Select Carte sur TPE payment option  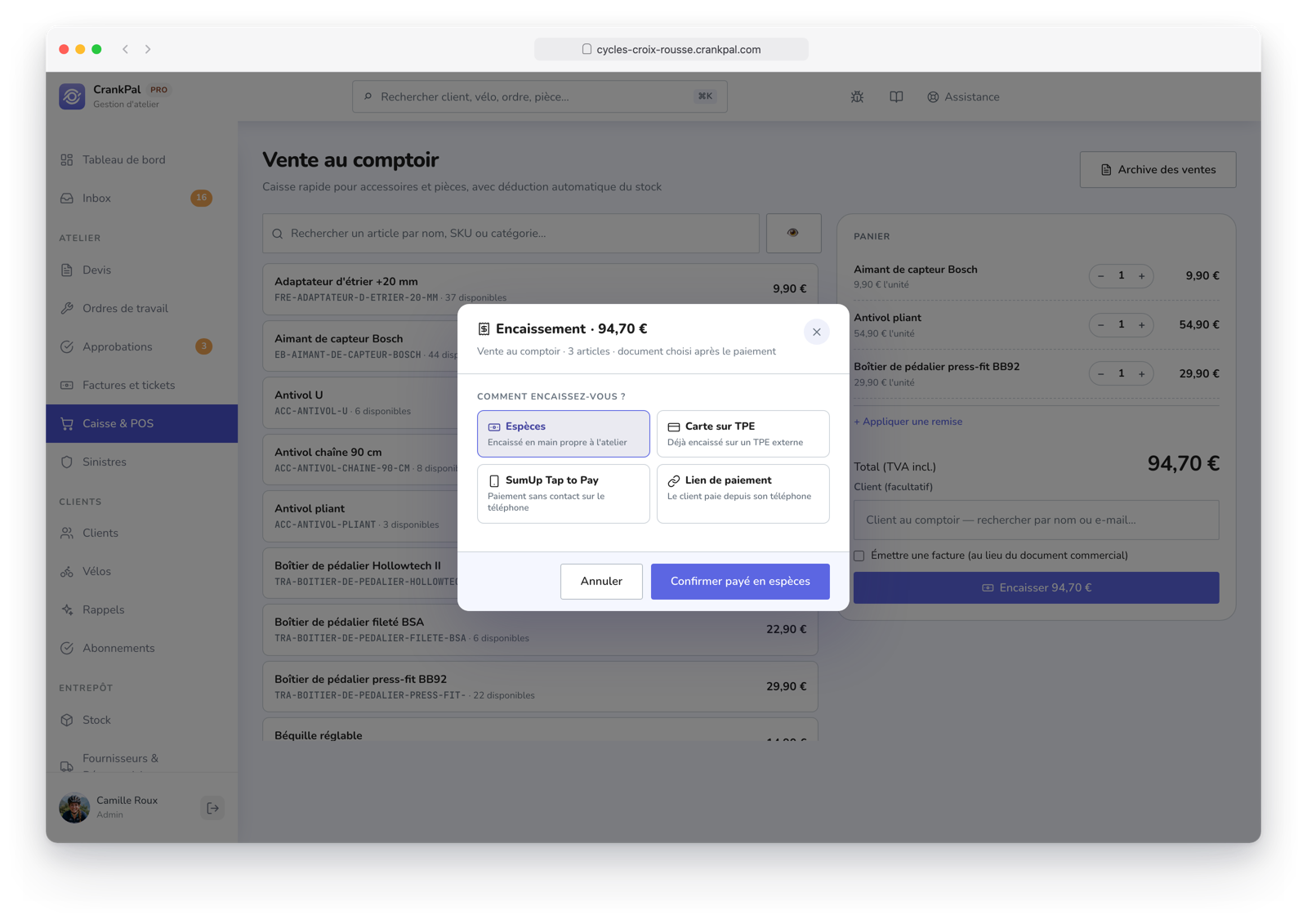click(x=743, y=434)
